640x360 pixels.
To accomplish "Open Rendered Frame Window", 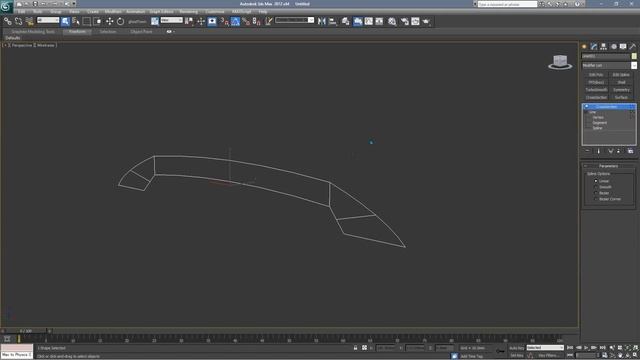I will pyautogui.click(x=415, y=21).
